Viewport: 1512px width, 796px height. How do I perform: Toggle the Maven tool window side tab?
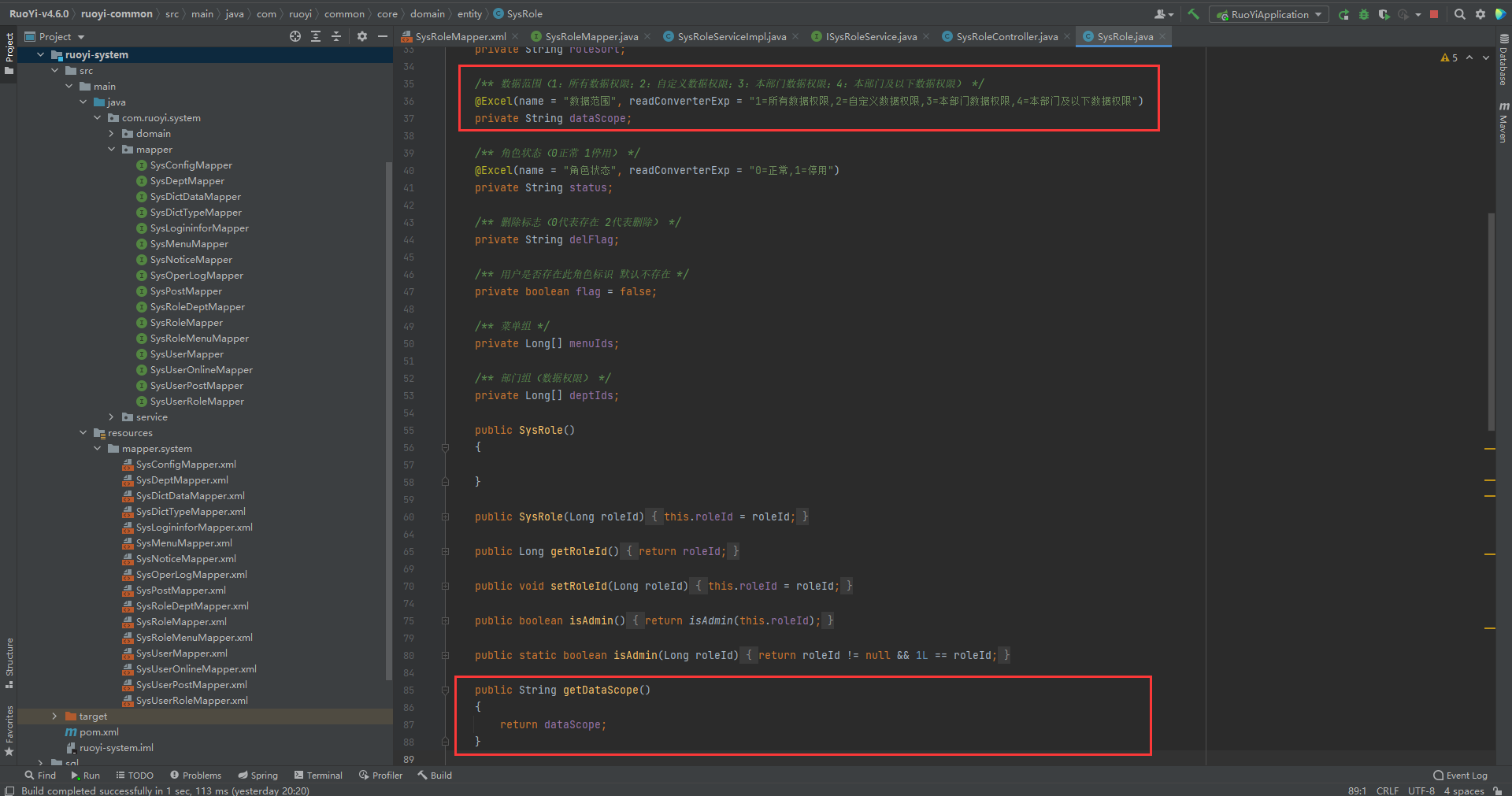[x=1503, y=122]
